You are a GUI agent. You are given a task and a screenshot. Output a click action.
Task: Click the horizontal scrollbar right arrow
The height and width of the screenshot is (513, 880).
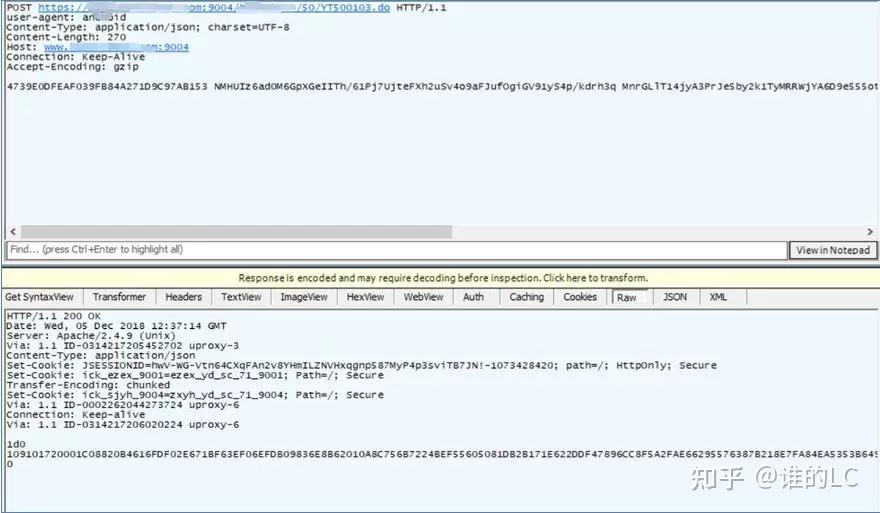pos(869,232)
